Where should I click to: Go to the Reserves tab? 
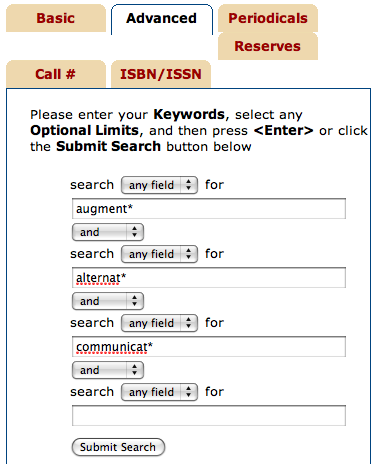point(268,46)
